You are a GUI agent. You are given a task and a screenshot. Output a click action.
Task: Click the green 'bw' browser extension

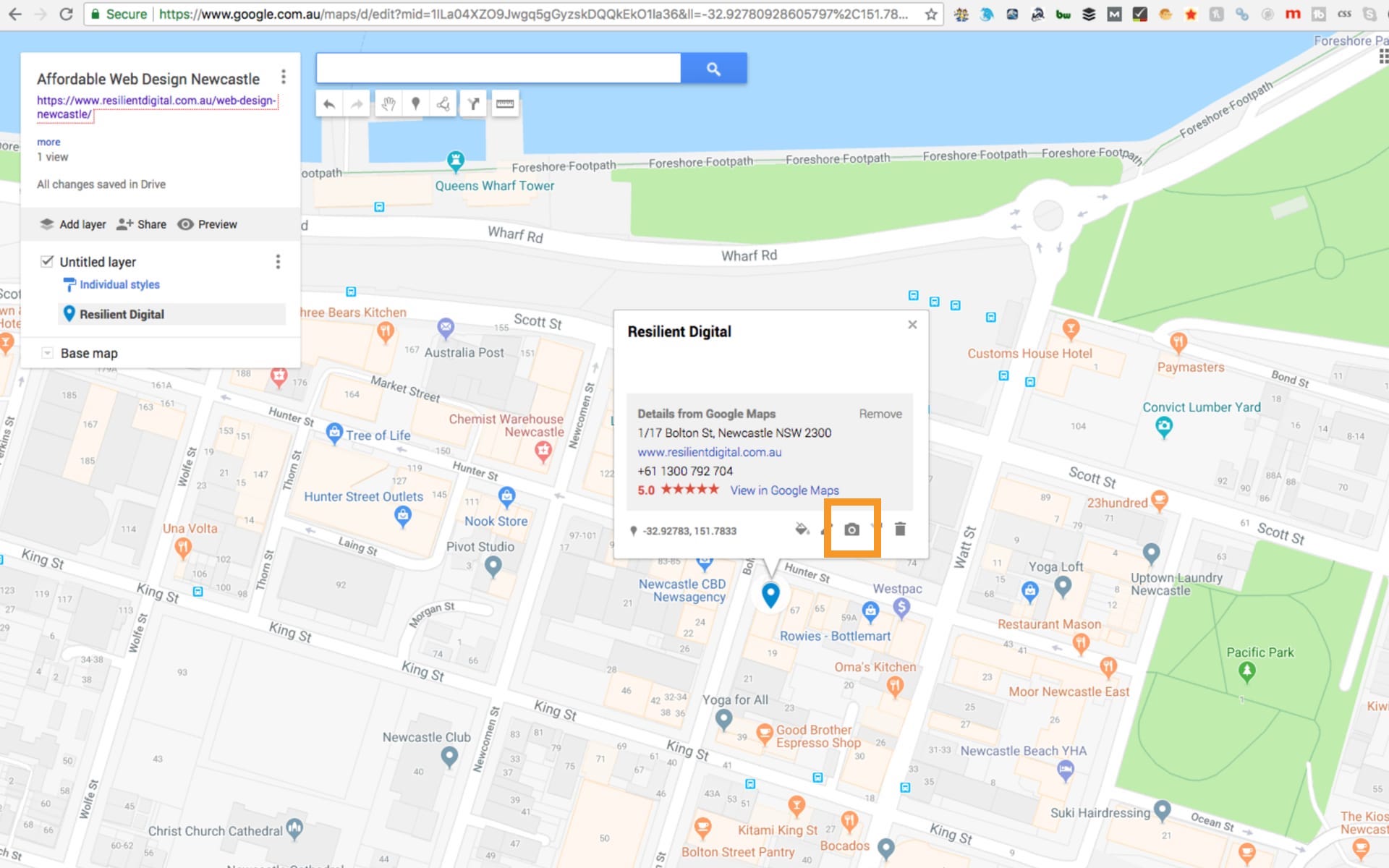[x=1063, y=14]
